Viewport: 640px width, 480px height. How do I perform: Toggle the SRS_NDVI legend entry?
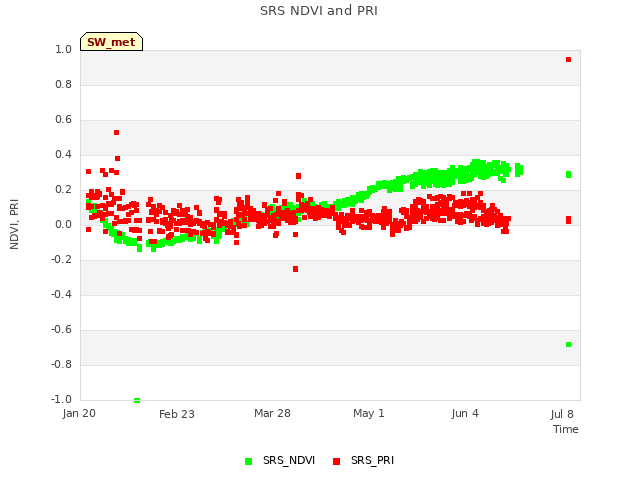pyautogui.click(x=280, y=460)
